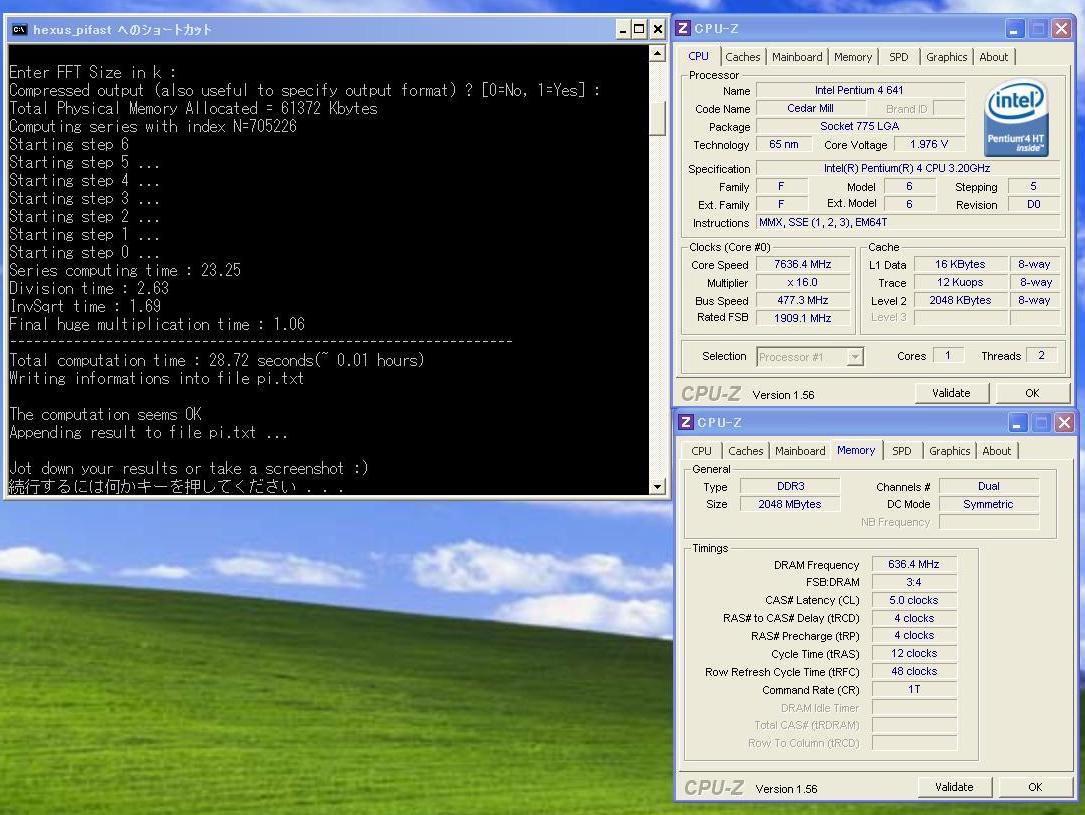1085x815 pixels.
Task: Click the CPU-Z Z icon in the top window title bar
Action: tap(683, 28)
